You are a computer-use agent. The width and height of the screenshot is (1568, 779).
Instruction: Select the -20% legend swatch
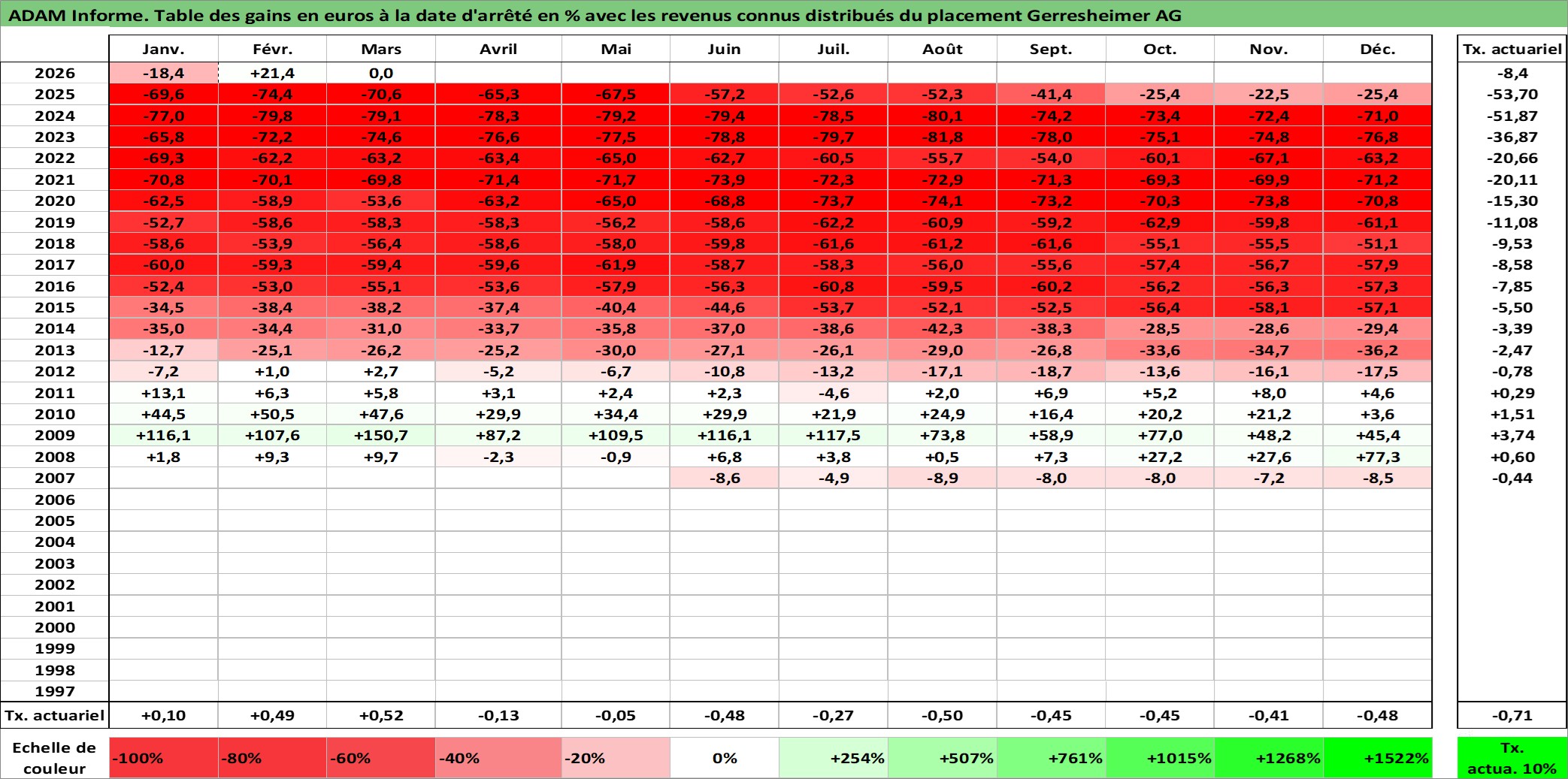pyautogui.click(x=616, y=758)
